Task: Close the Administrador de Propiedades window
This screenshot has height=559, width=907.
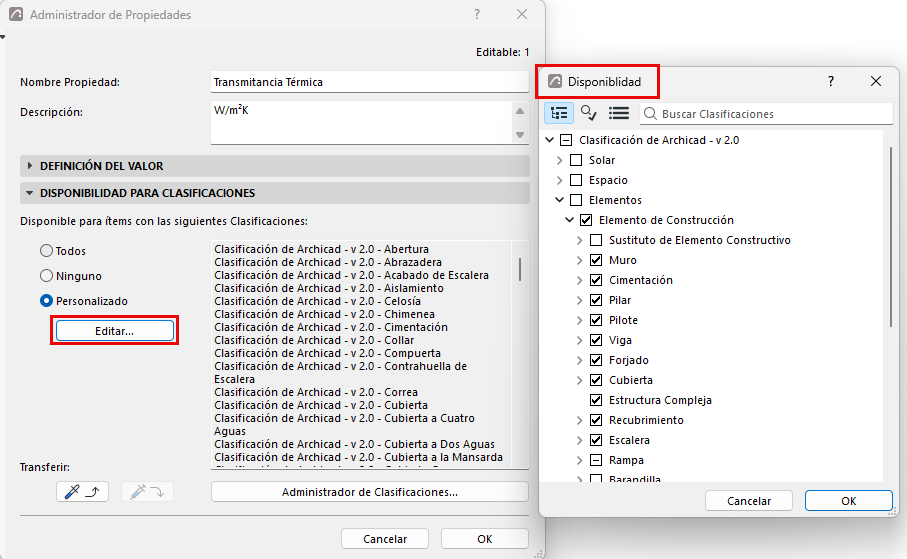Action: click(x=522, y=14)
